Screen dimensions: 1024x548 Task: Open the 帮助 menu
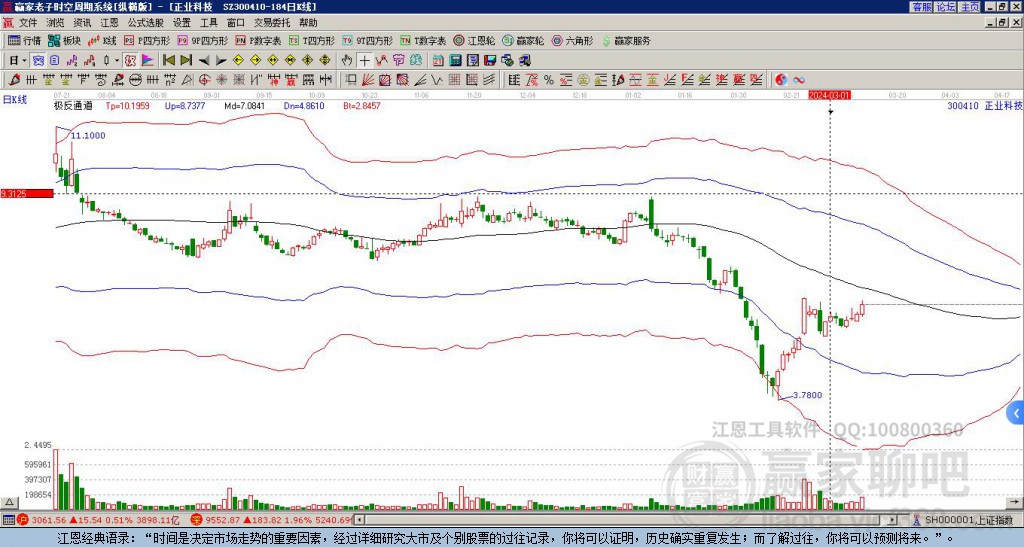click(x=308, y=23)
